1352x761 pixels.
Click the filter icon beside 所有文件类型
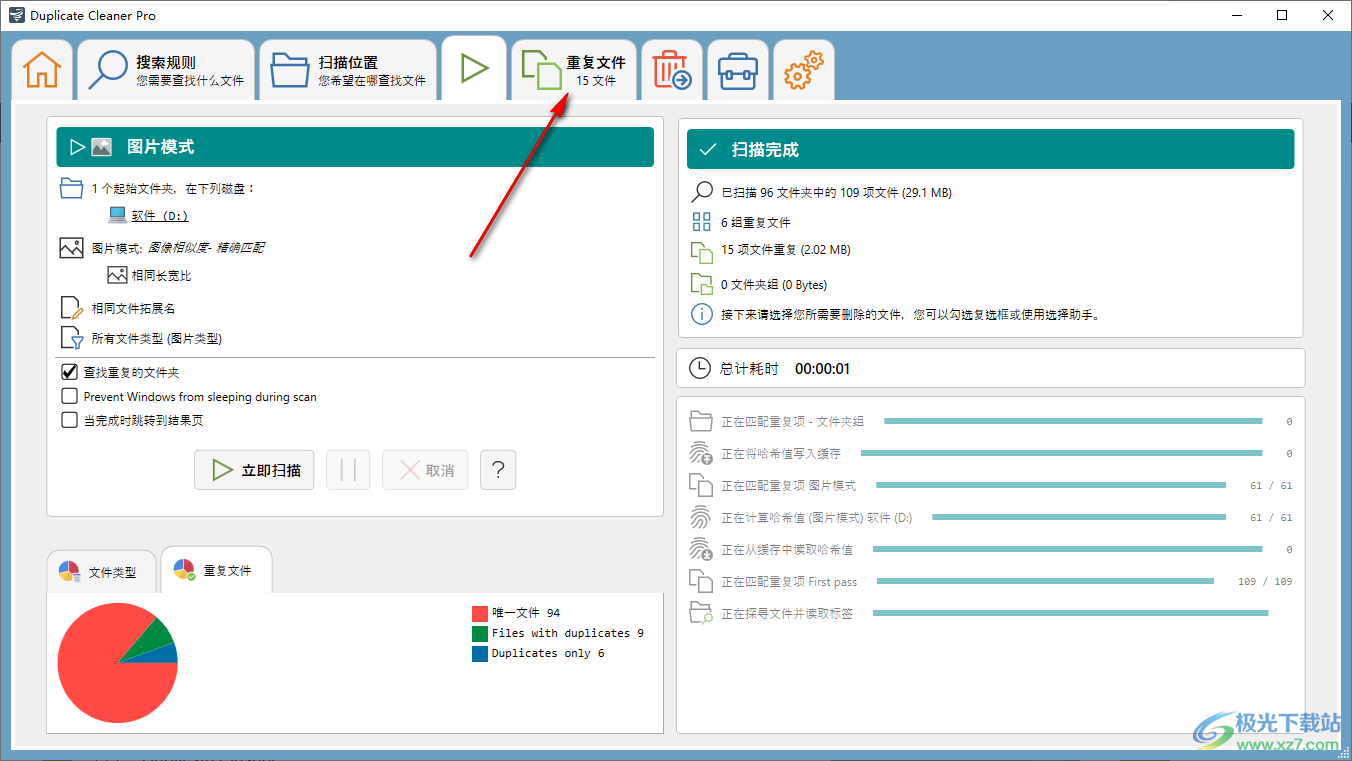[x=71, y=338]
